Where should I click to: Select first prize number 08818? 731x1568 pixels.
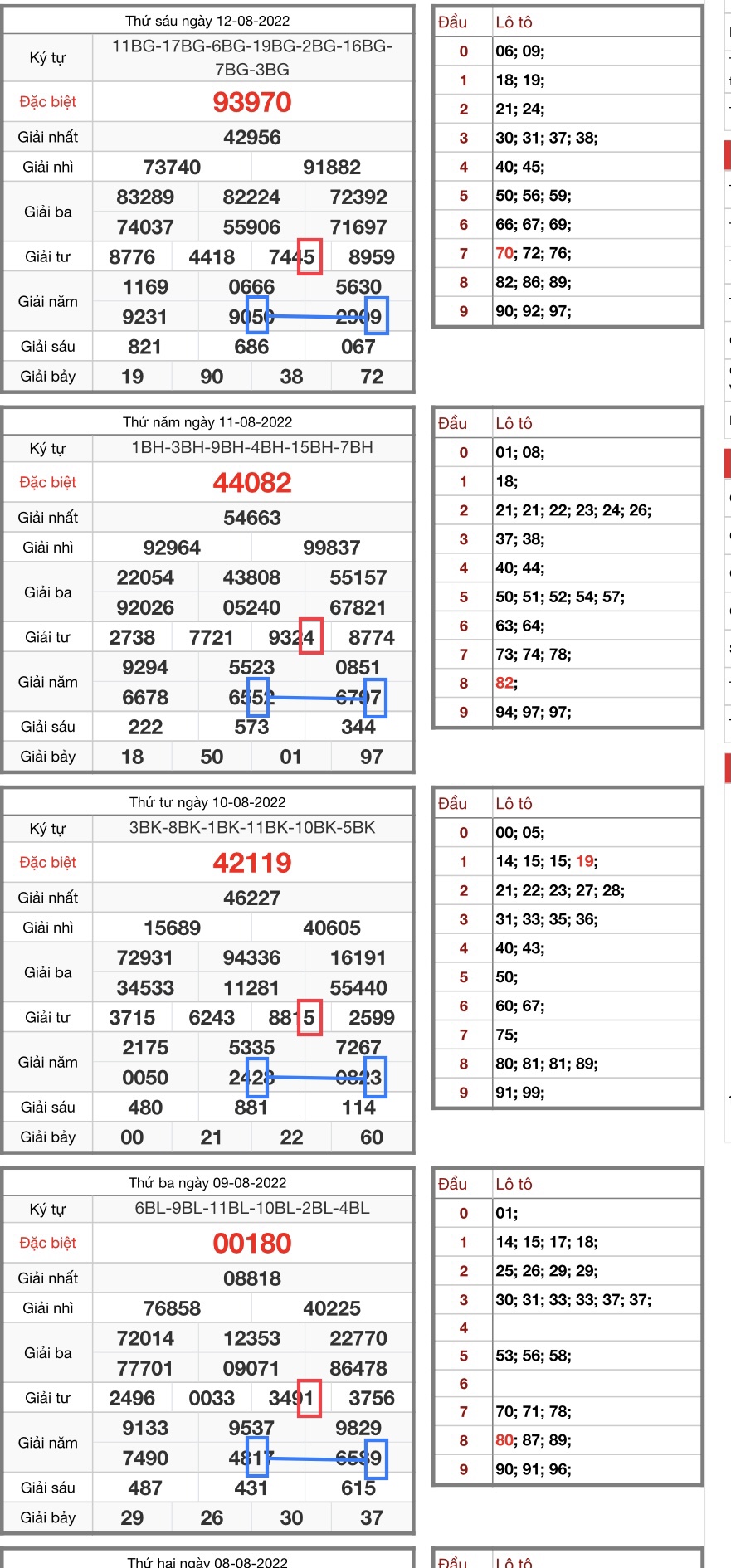(251, 1278)
